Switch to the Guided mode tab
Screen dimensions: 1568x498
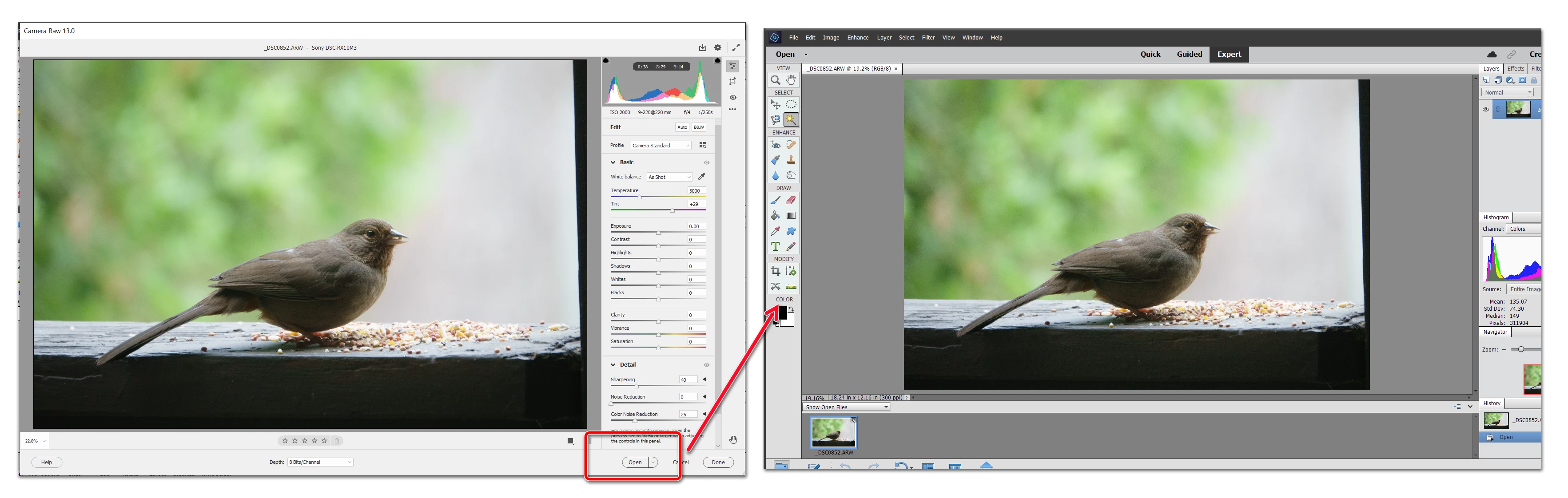click(x=1189, y=54)
